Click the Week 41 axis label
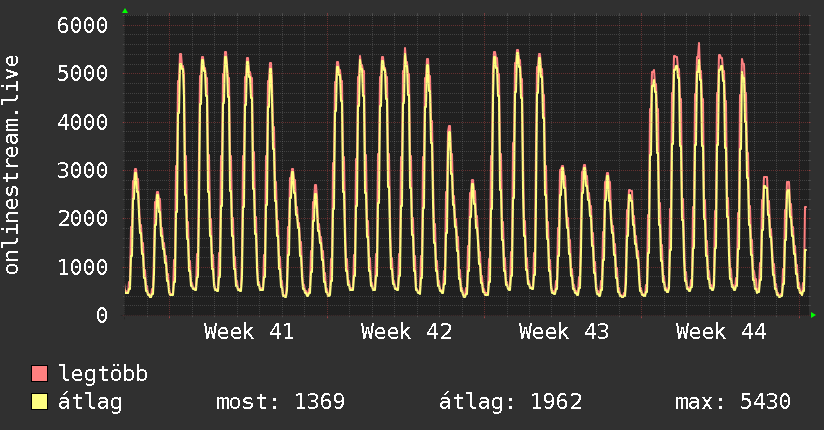 [249, 332]
